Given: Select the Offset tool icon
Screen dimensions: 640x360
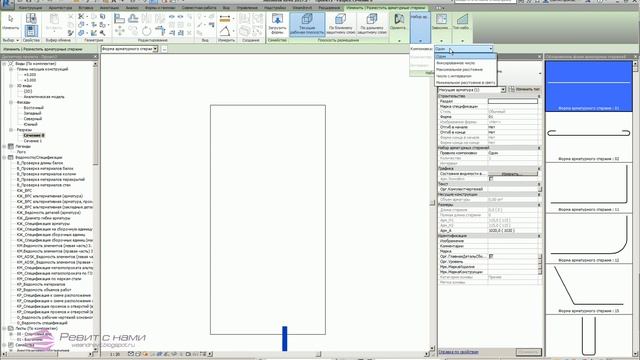Looking at the screenshot, I should [133, 18].
